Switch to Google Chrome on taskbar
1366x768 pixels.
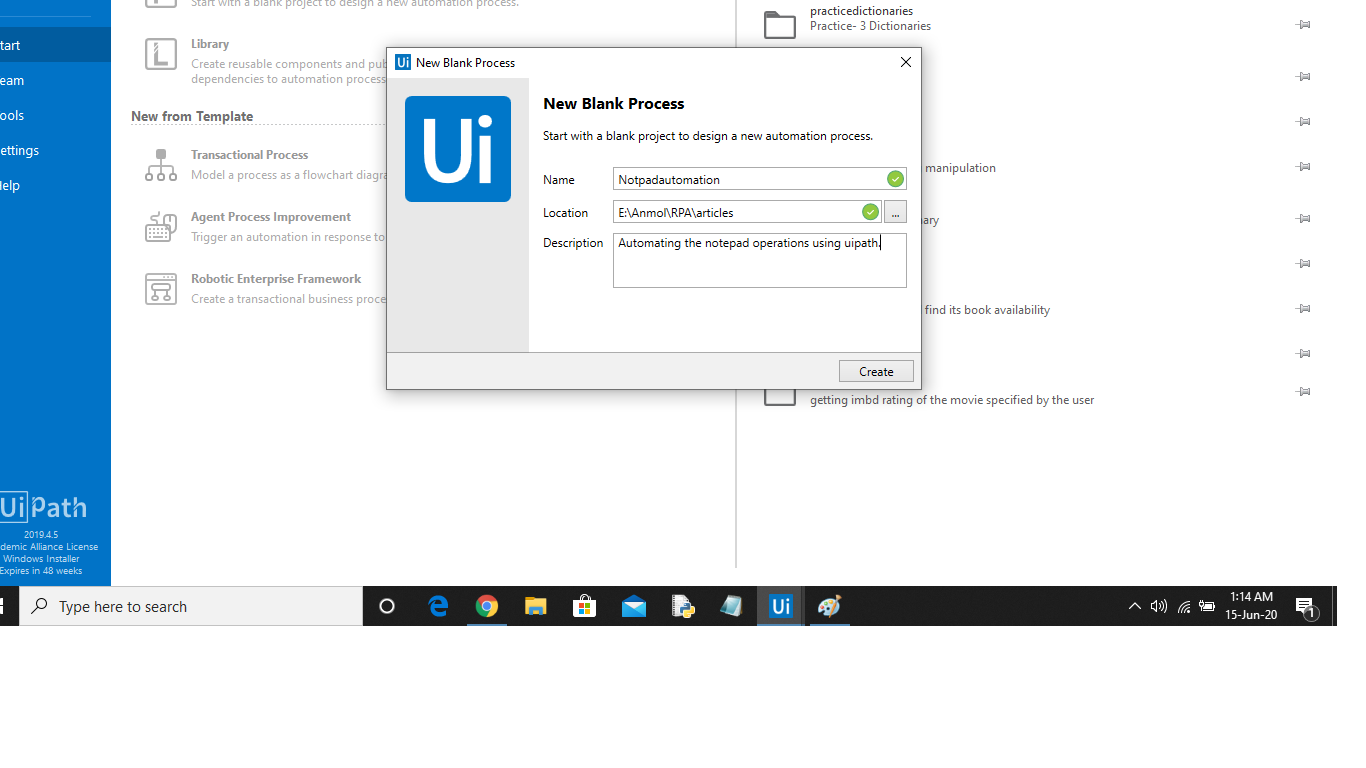487,606
